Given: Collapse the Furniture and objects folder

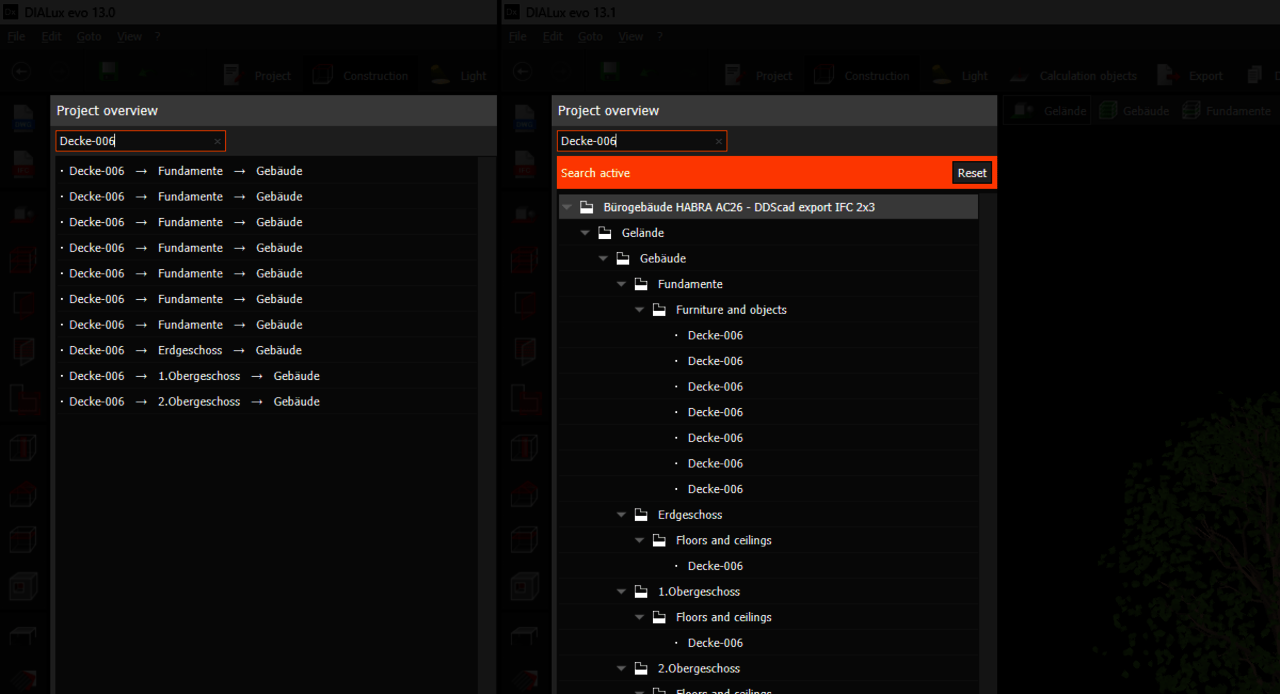Looking at the screenshot, I should click(x=640, y=310).
